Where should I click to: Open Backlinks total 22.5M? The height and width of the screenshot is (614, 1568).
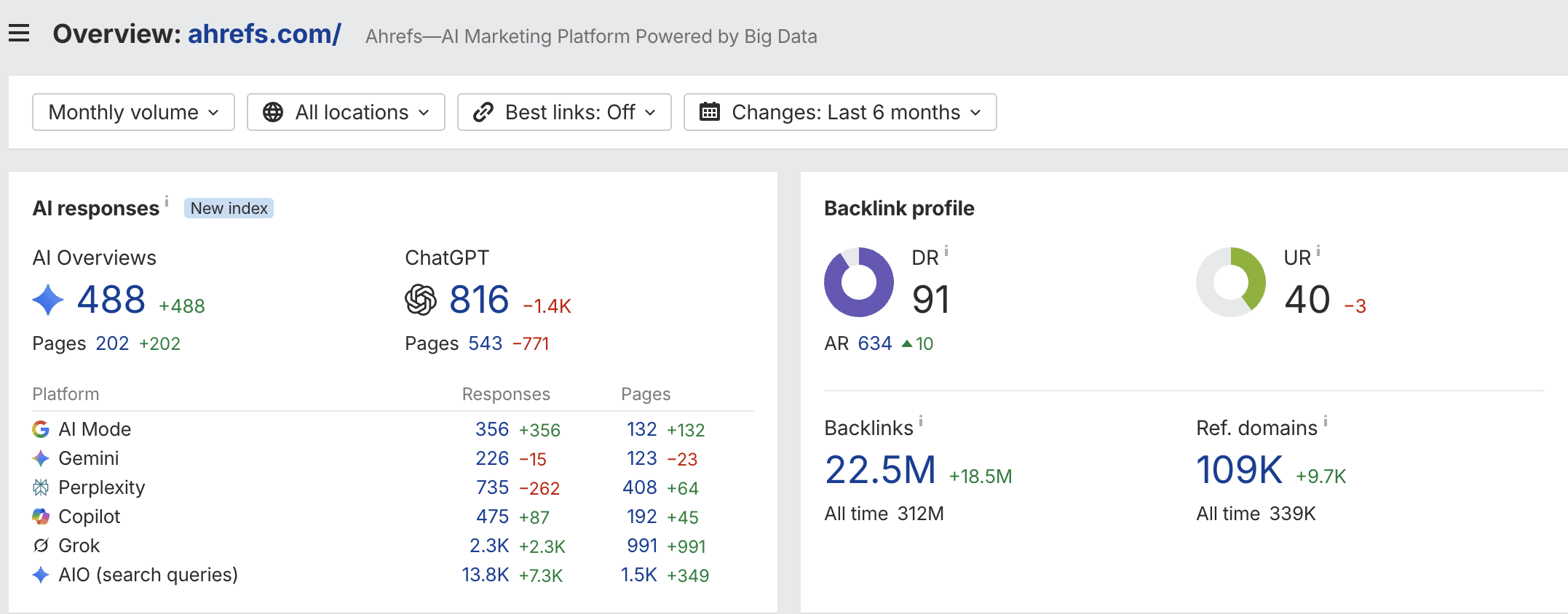click(x=881, y=470)
